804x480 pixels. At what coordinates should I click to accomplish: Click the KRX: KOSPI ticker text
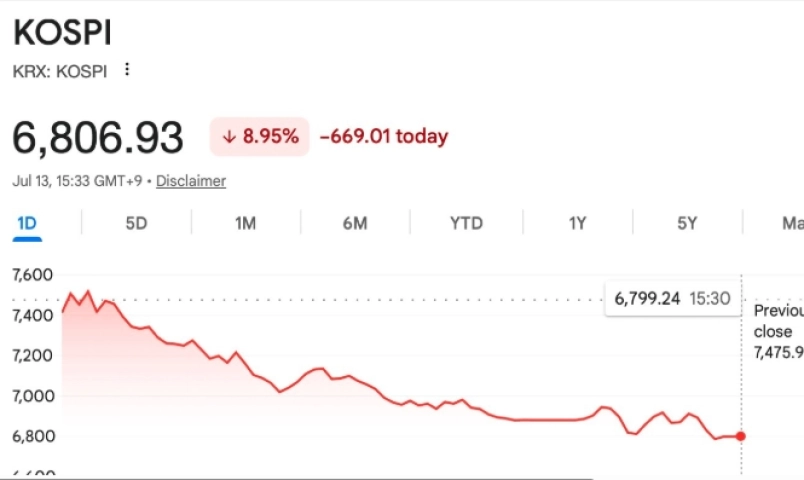(x=60, y=71)
